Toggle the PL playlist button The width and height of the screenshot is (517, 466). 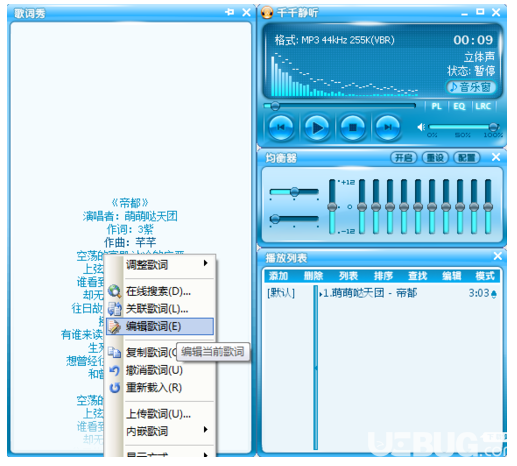click(x=436, y=106)
